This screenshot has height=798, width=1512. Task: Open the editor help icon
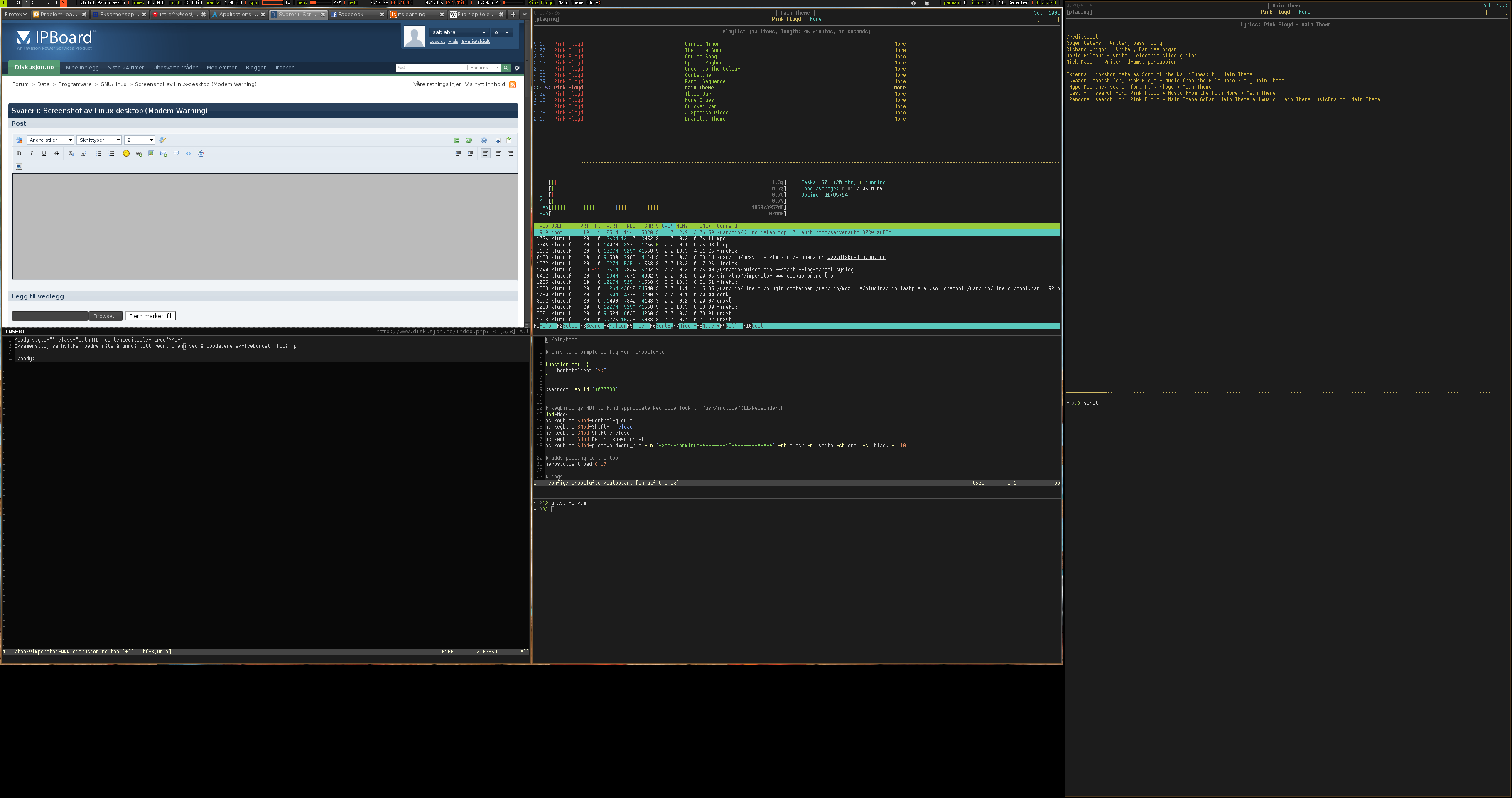click(x=484, y=140)
